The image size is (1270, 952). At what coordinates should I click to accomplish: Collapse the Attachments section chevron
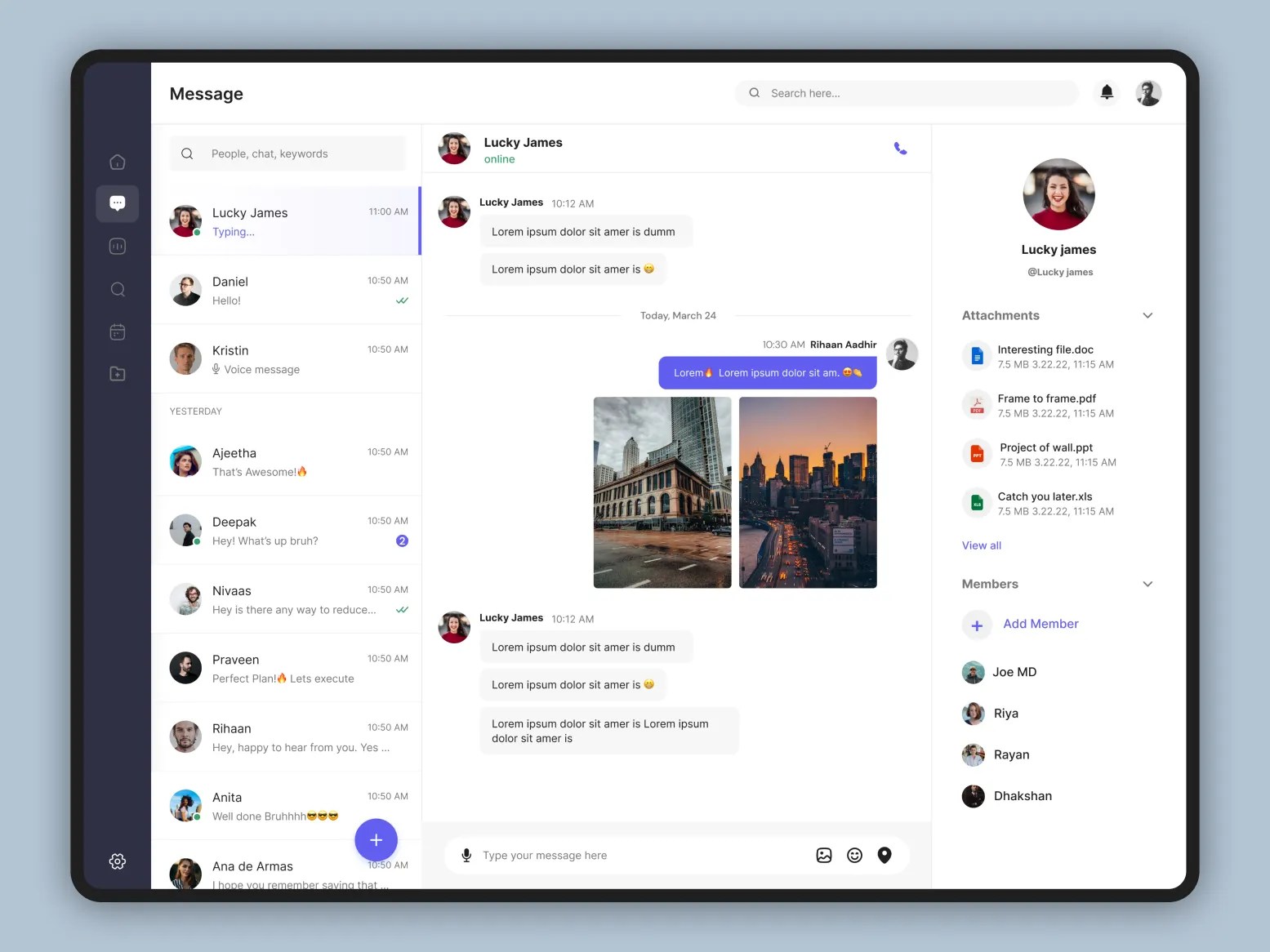tap(1147, 315)
